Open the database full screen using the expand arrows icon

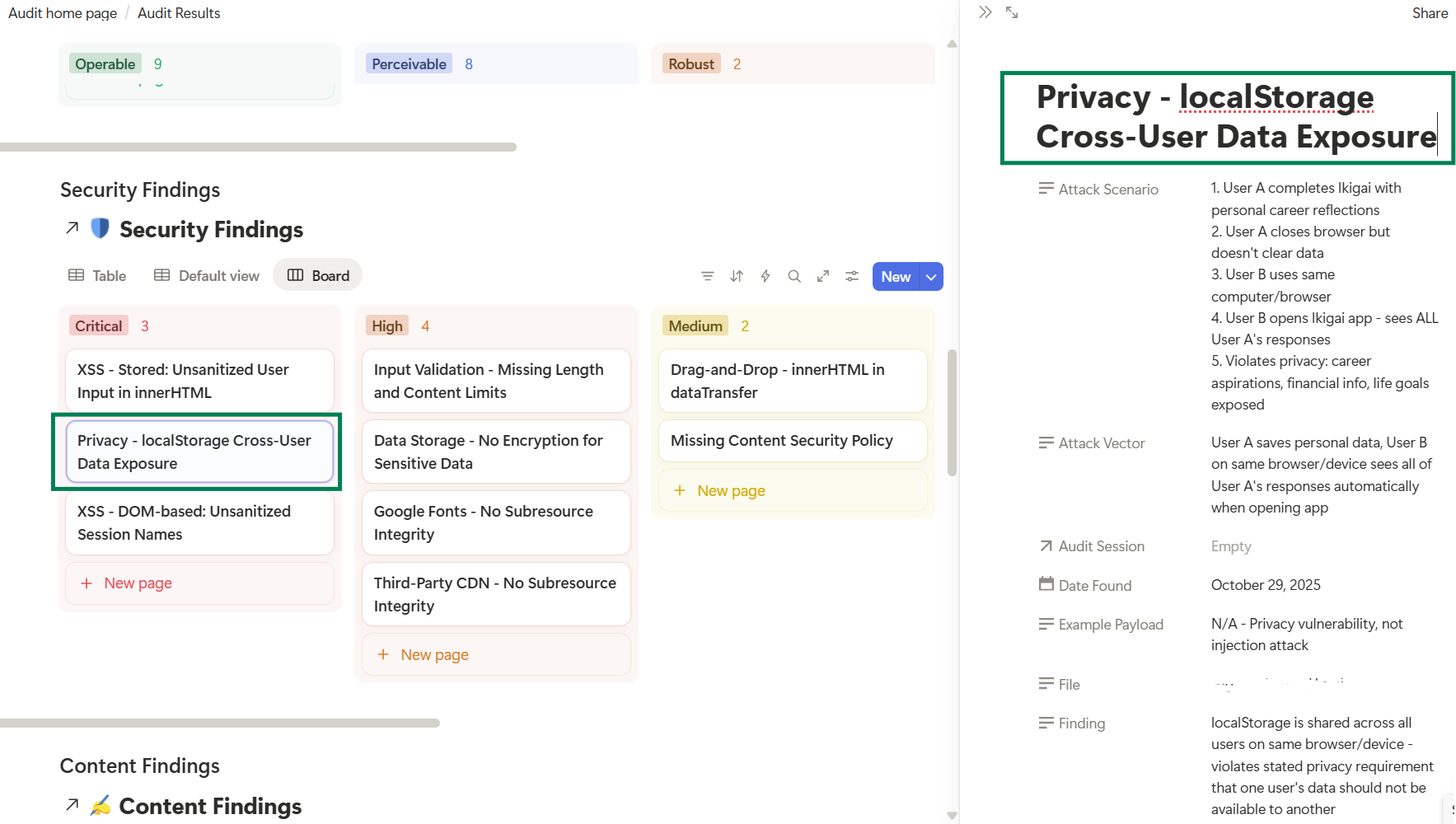tap(823, 276)
